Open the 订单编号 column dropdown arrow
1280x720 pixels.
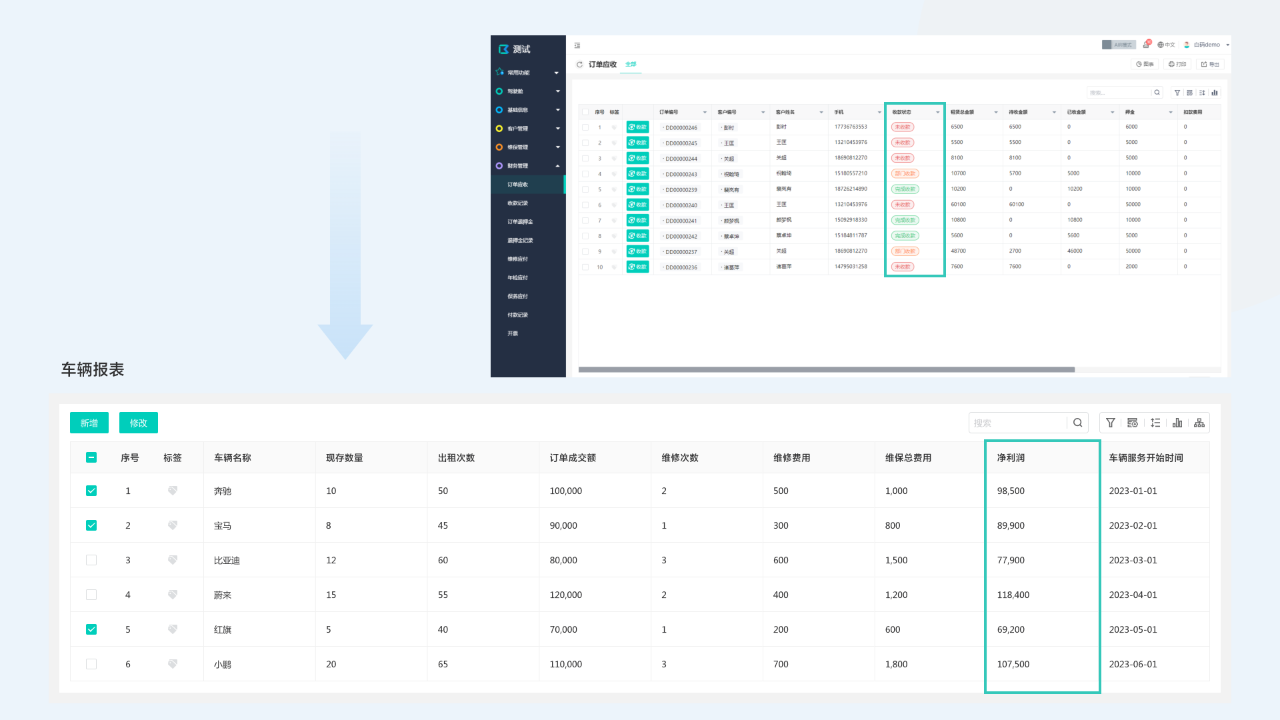705,112
